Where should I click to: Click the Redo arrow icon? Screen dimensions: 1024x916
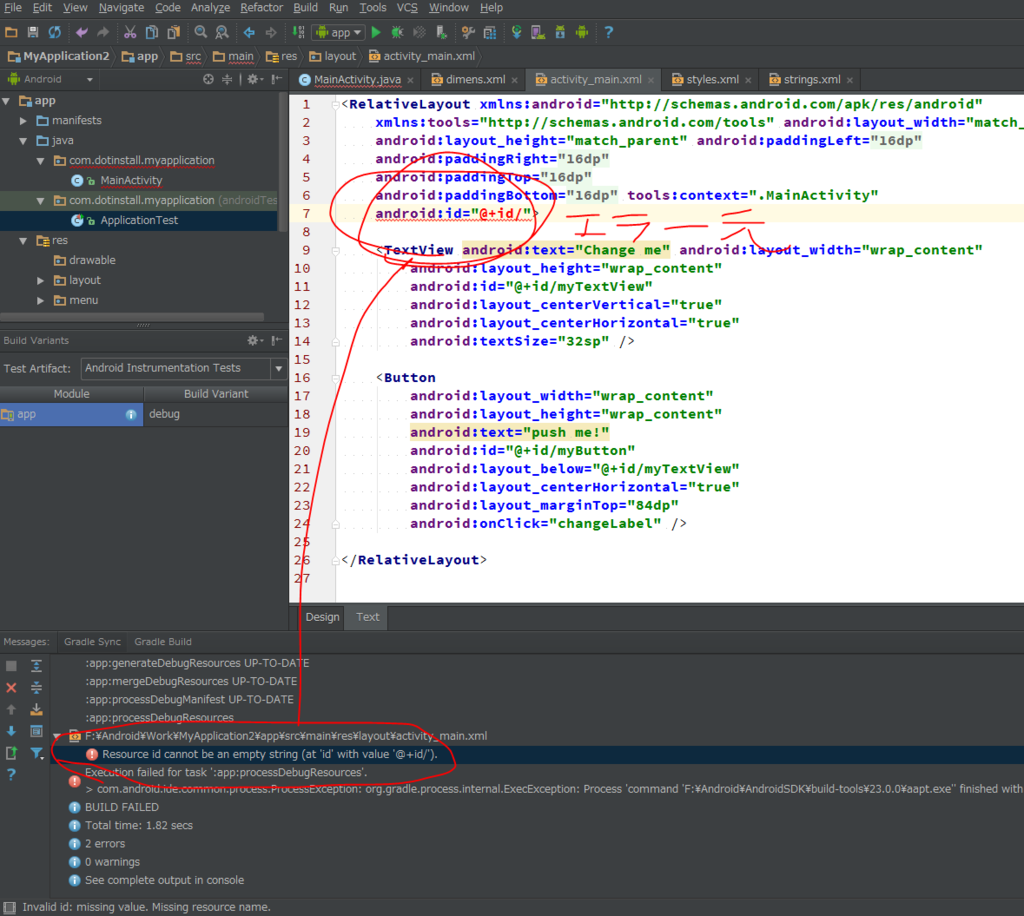pos(103,32)
